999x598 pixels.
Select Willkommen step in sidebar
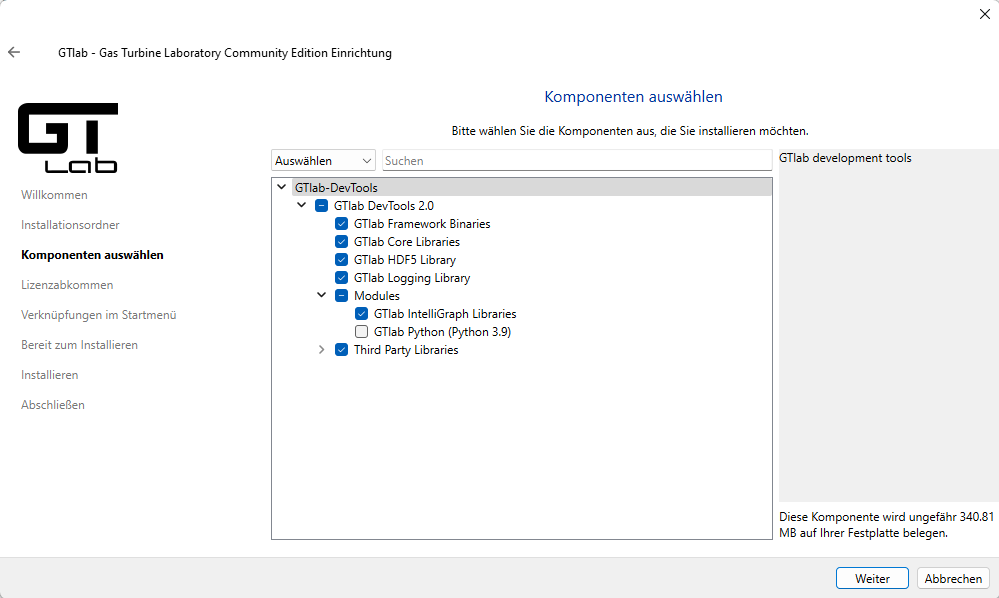pyautogui.click(x=54, y=195)
